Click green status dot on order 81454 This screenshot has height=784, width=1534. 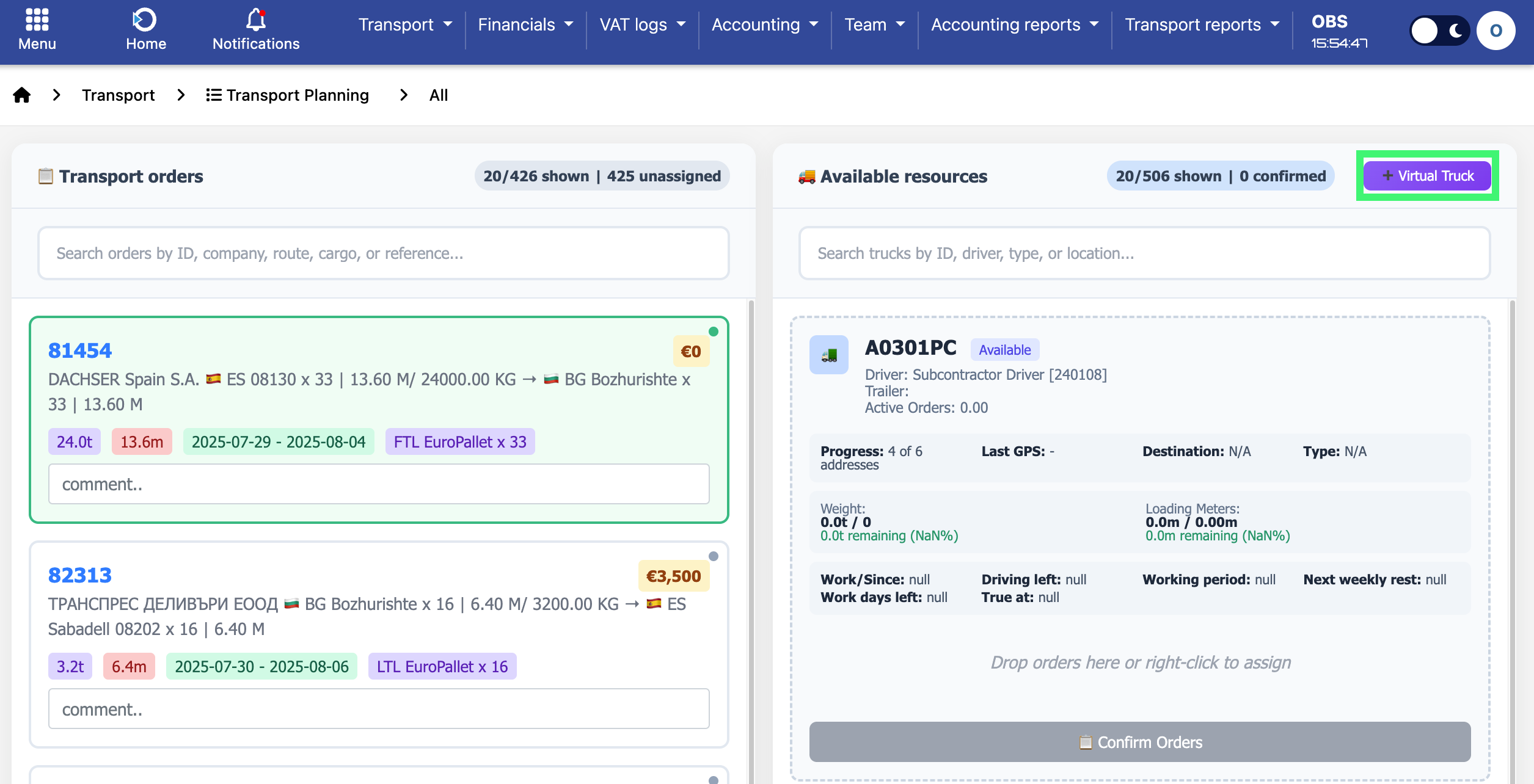click(713, 332)
